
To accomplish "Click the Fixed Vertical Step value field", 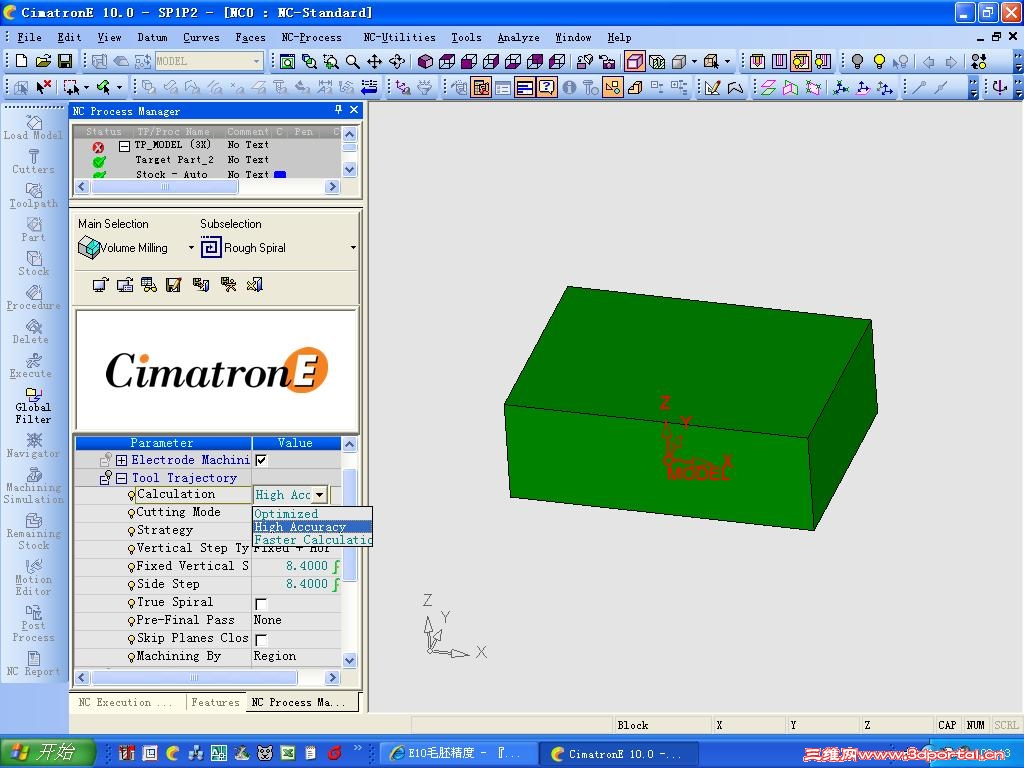I will click(296, 566).
